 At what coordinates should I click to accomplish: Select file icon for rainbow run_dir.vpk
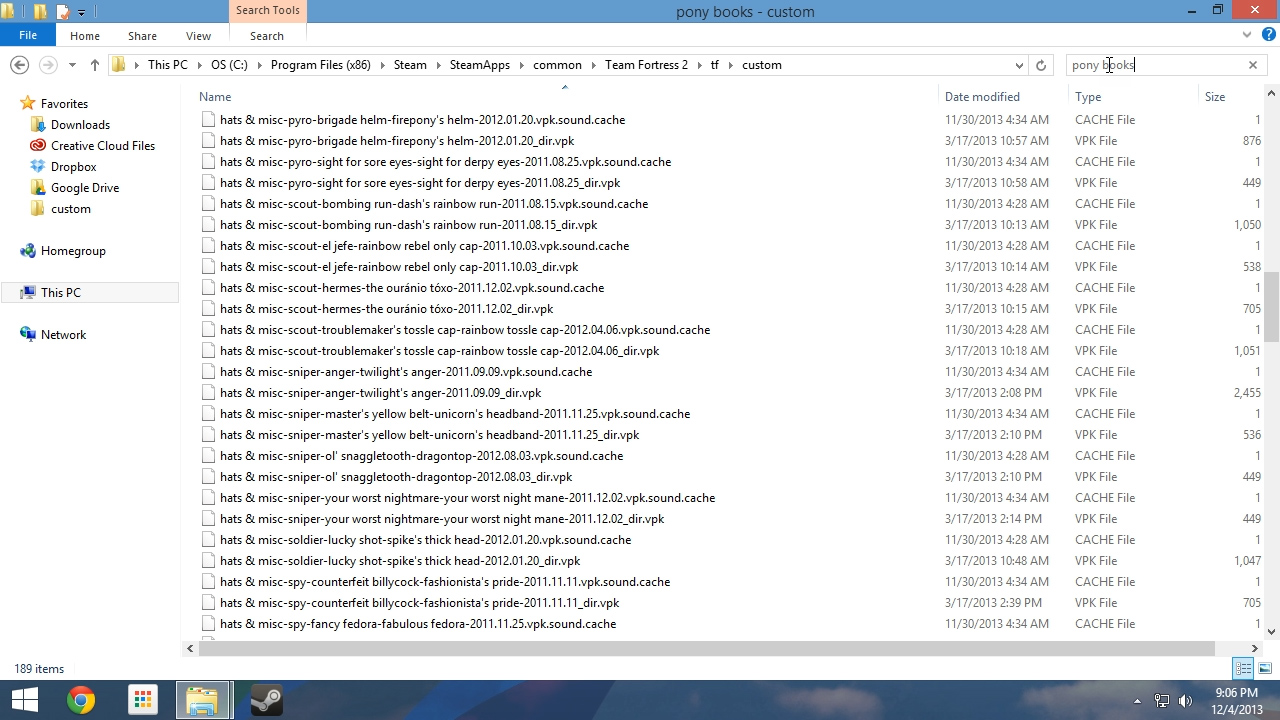[208, 225]
